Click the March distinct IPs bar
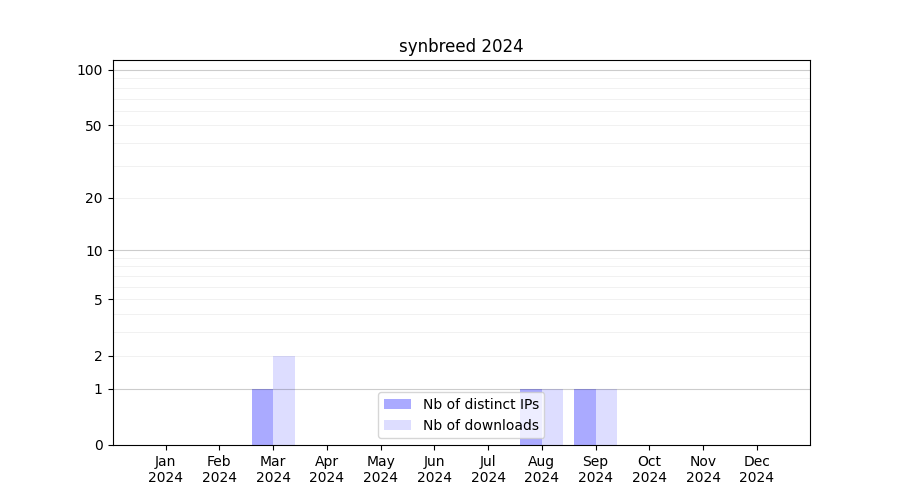This screenshot has height=500, width=900. [262, 416]
